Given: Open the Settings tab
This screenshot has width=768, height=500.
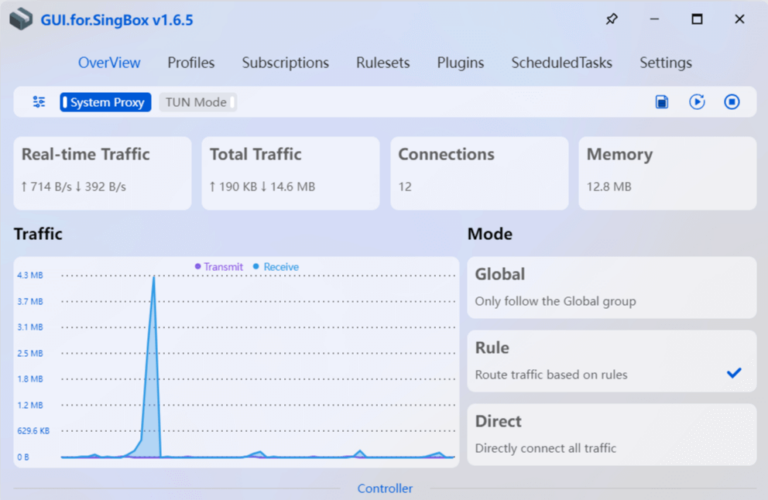Looking at the screenshot, I should (x=665, y=62).
